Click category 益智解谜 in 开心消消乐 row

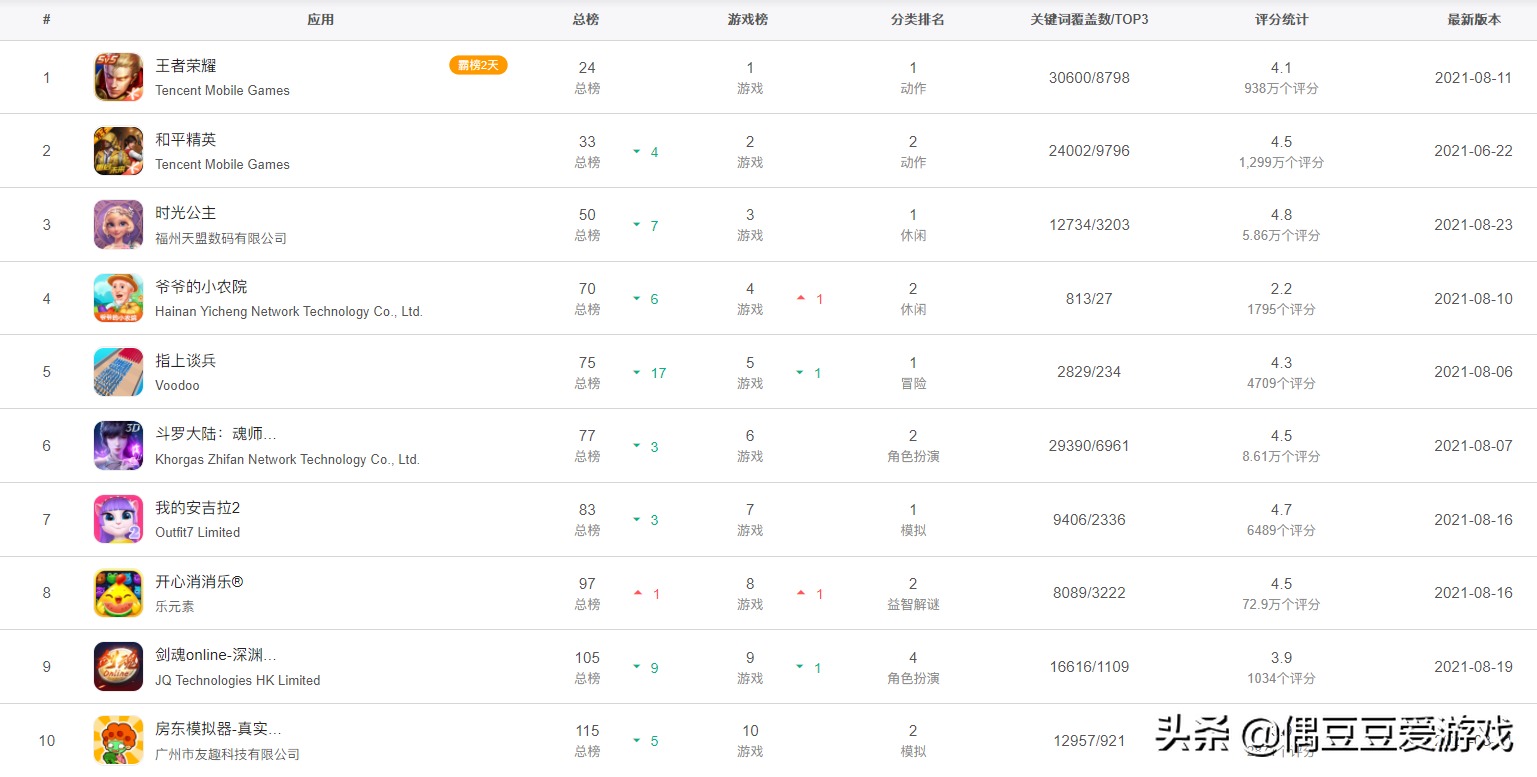coord(913,605)
